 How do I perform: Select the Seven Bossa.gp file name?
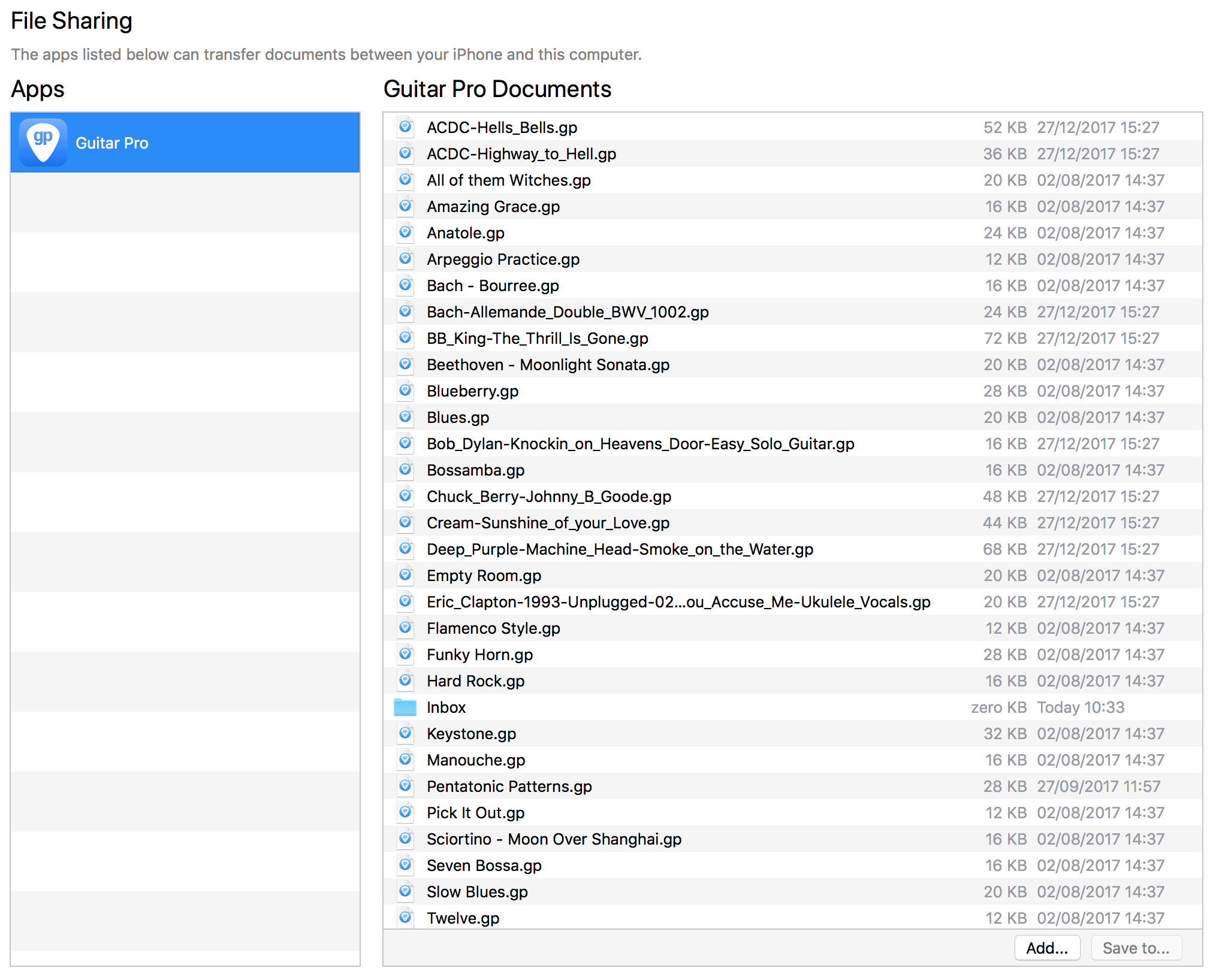[x=484, y=866]
